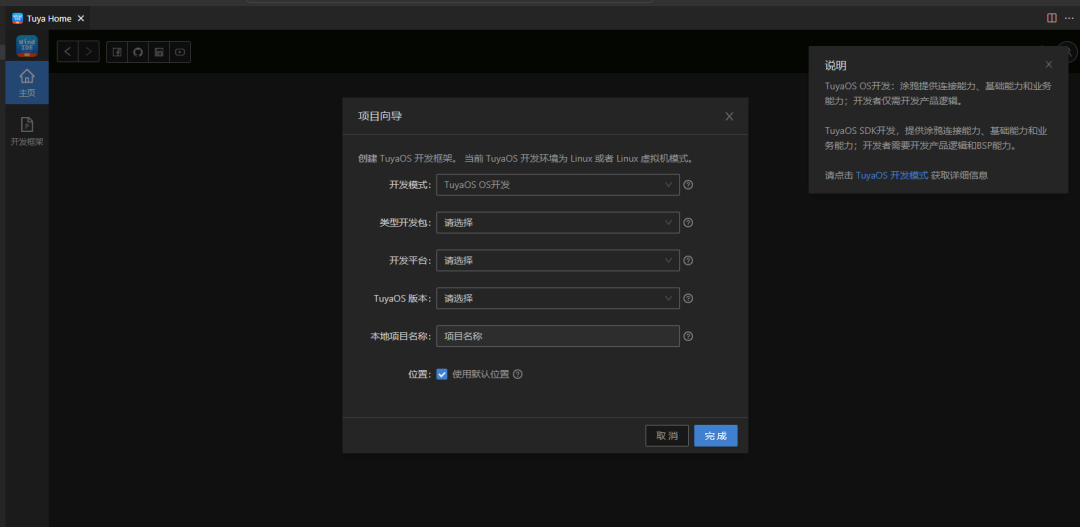Focus the 本地项目名称 input field
Image resolution: width=1080 pixels, height=527 pixels.
tap(558, 336)
